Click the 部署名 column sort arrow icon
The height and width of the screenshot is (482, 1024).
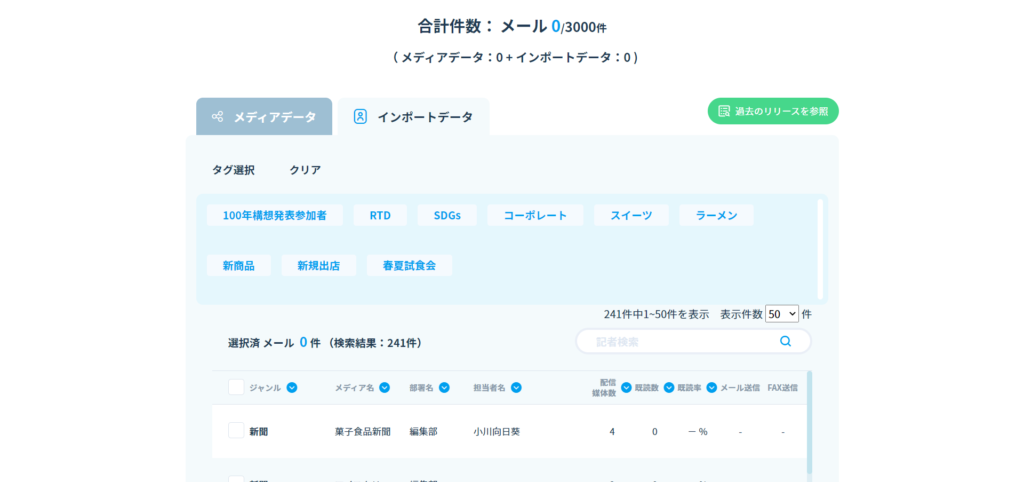(444, 388)
